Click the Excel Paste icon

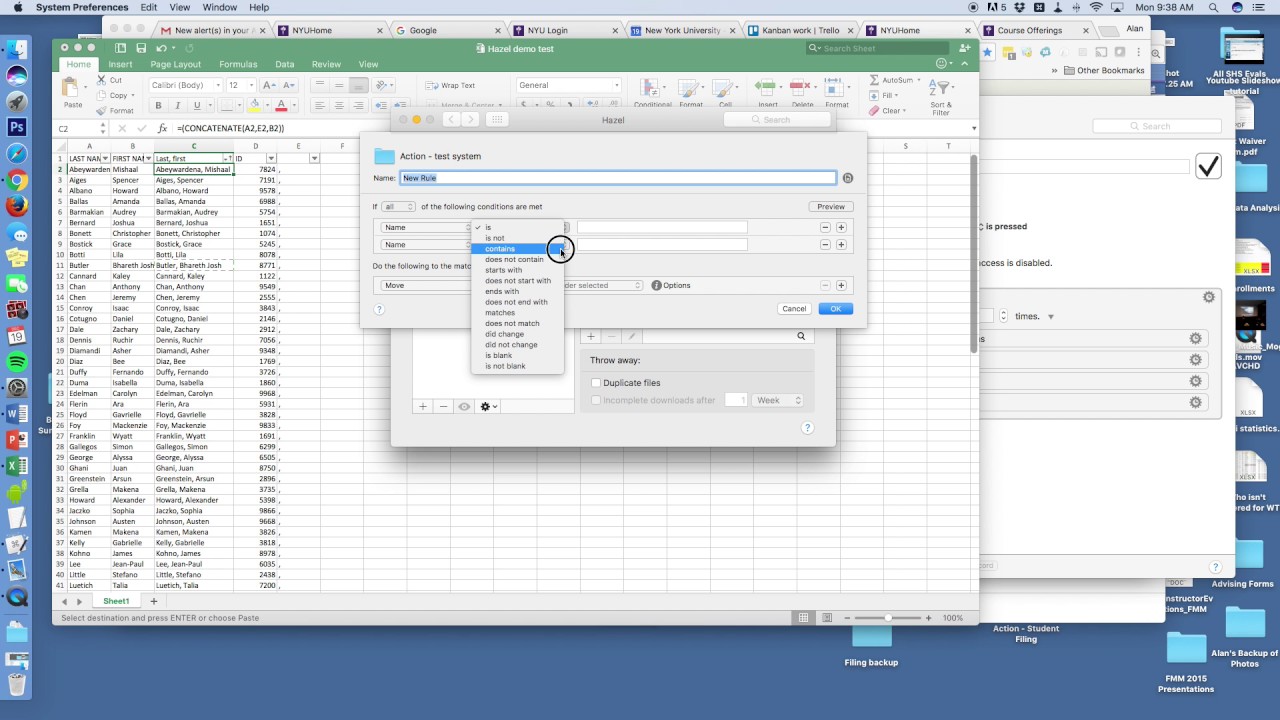pyautogui.click(x=73, y=89)
